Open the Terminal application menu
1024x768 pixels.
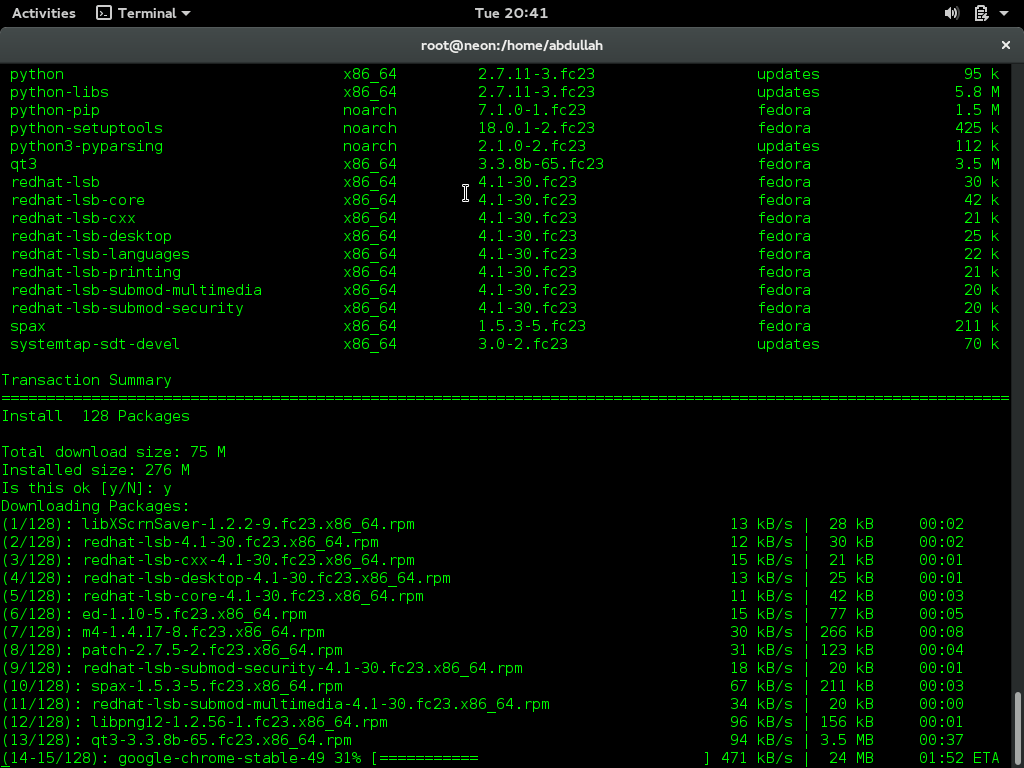143,13
